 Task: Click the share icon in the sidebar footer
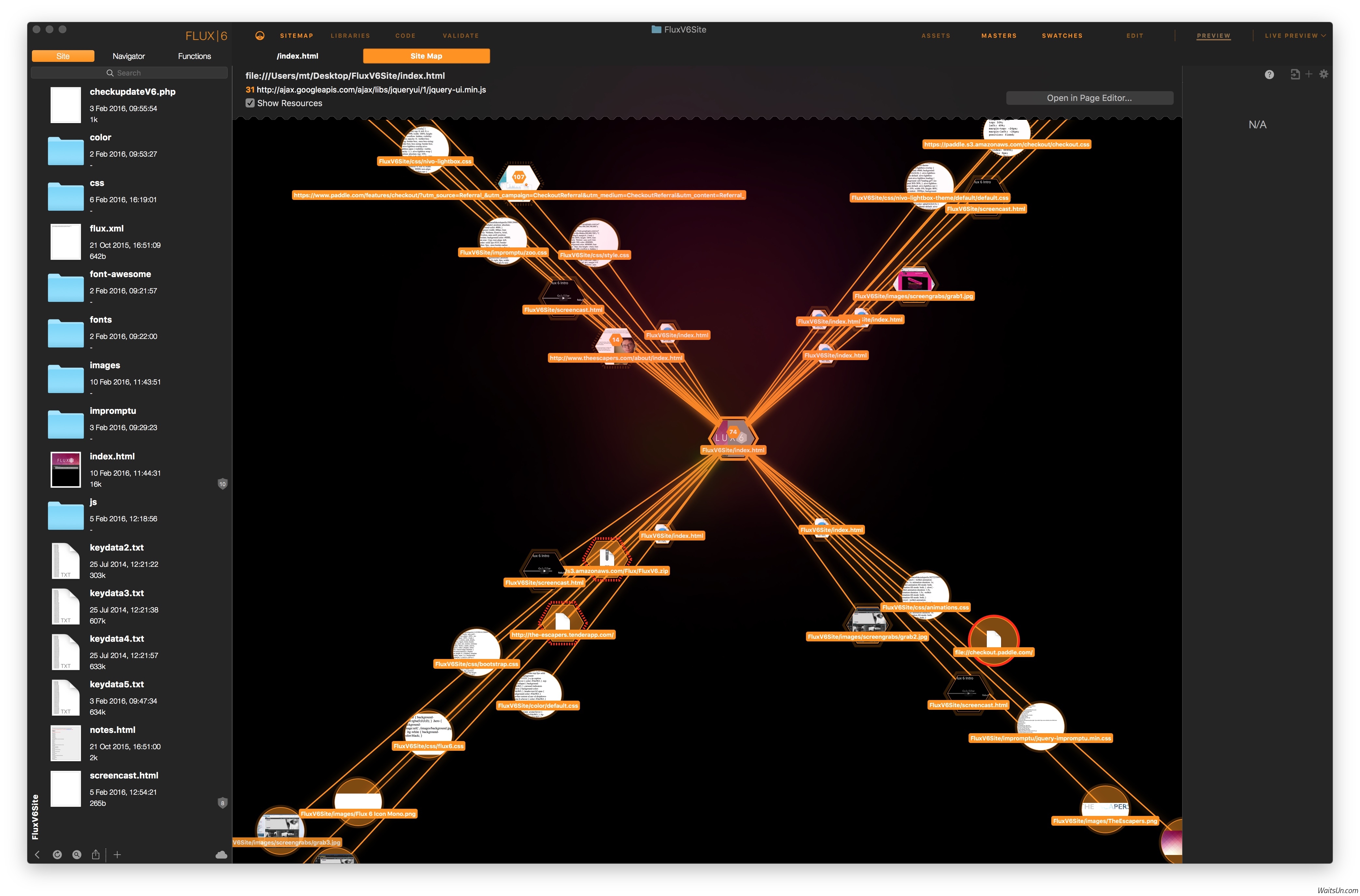[x=96, y=855]
